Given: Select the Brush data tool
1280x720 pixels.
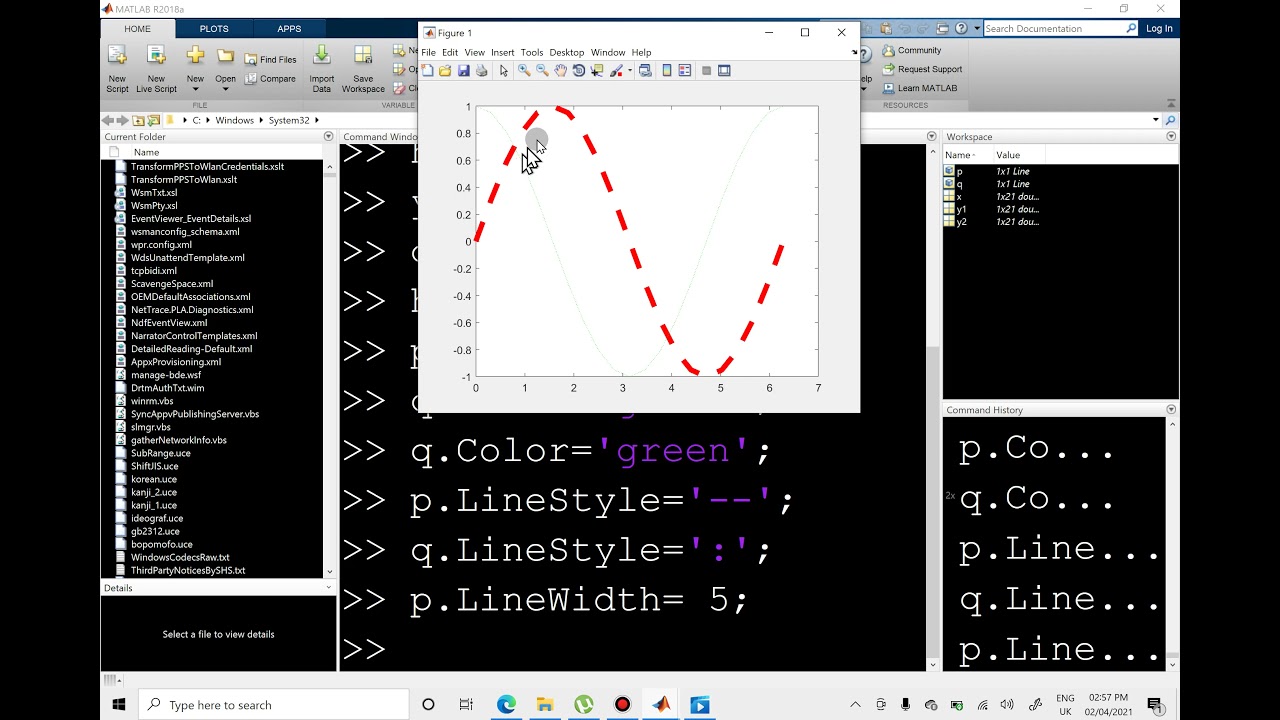Looking at the screenshot, I should (x=616, y=71).
